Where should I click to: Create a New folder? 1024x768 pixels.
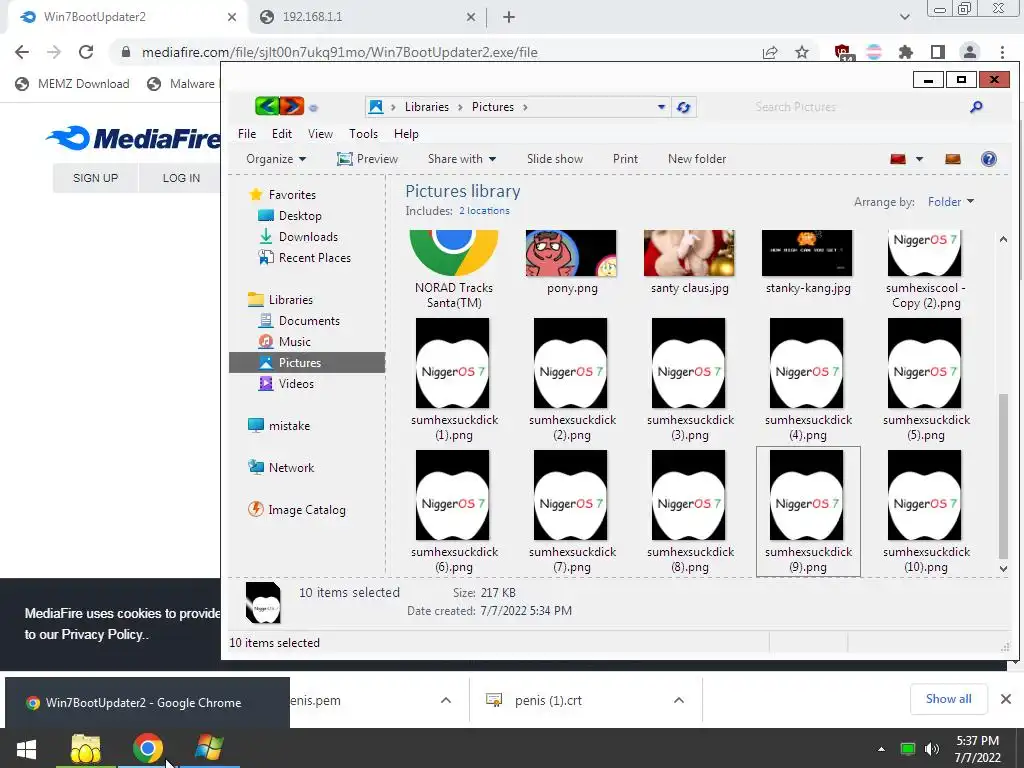pyautogui.click(x=697, y=159)
